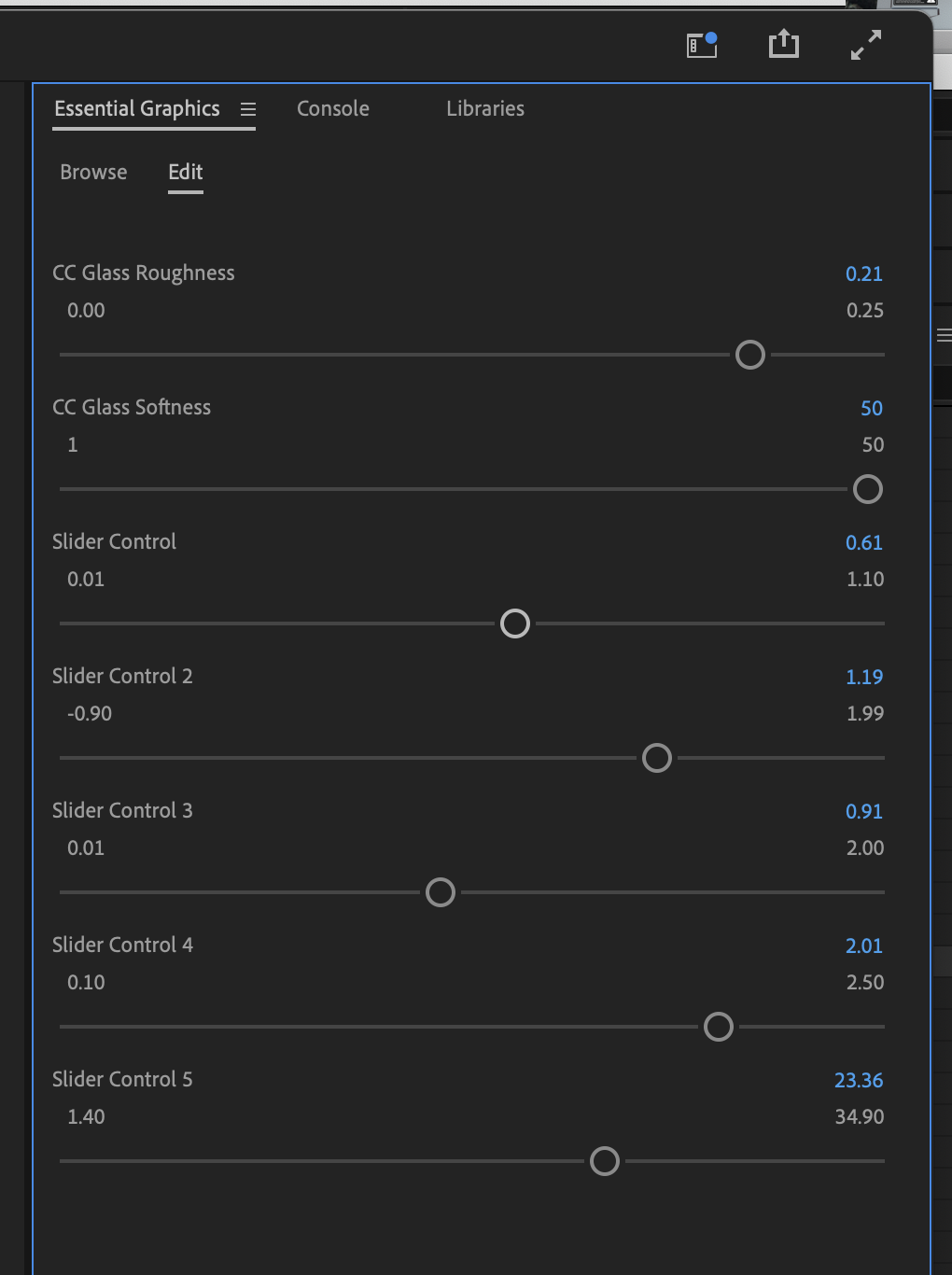
Task: Switch to the Console tab
Action: coord(333,108)
